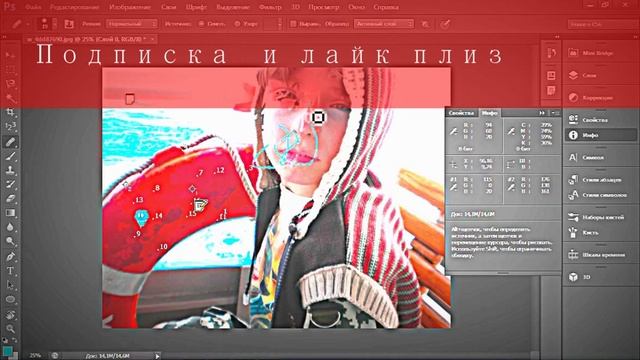Select the Rectangular Marquee tool
Screen dimensions: 640x360
point(10,69)
